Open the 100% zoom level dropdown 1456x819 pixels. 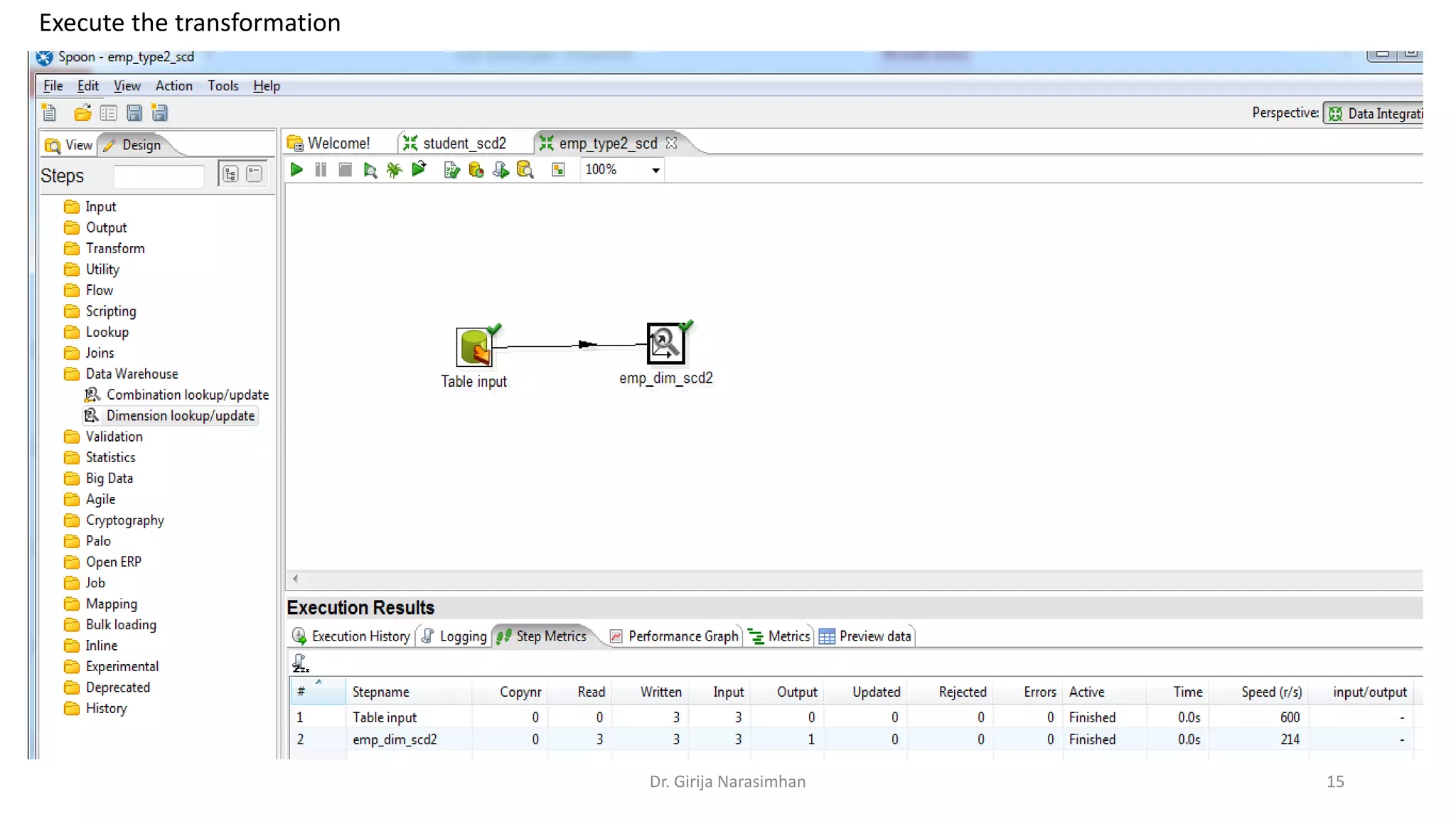coord(655,170)
